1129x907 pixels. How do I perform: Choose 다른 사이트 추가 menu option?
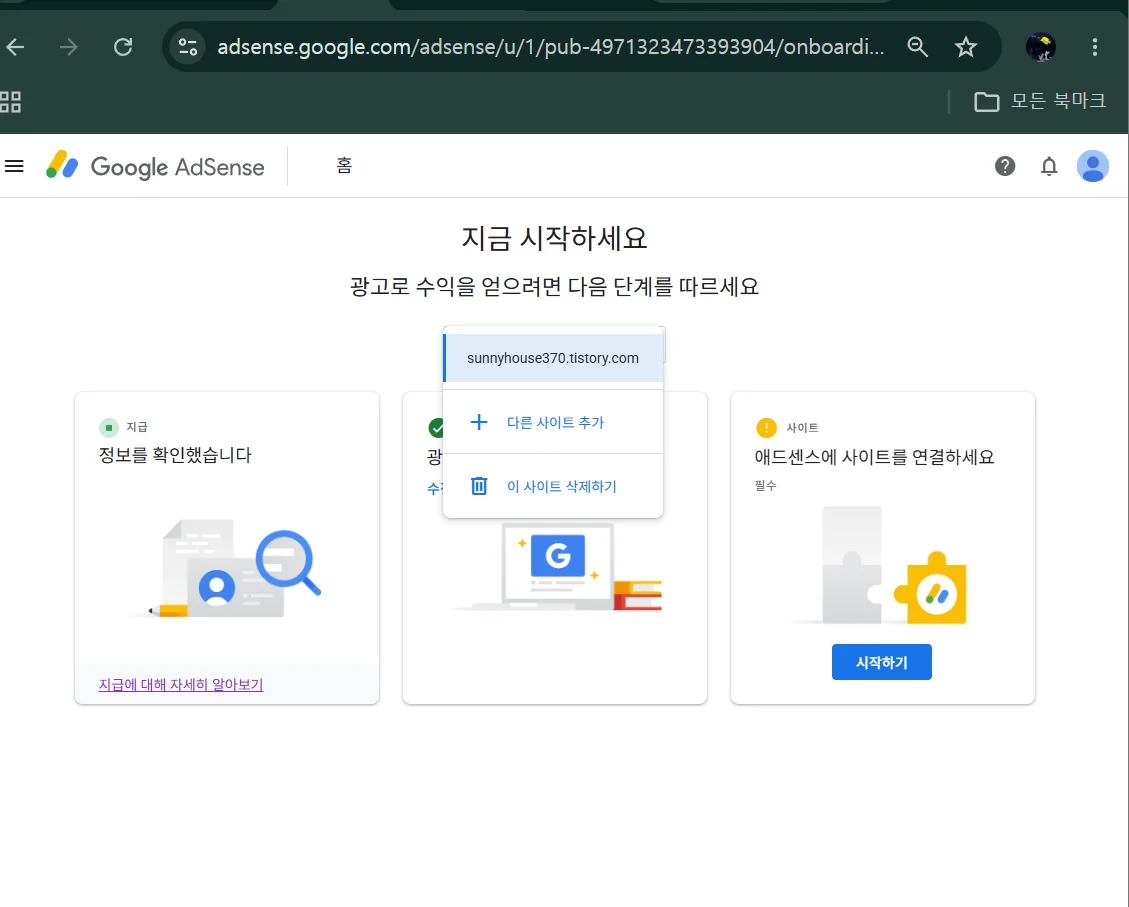click(553, 423)
